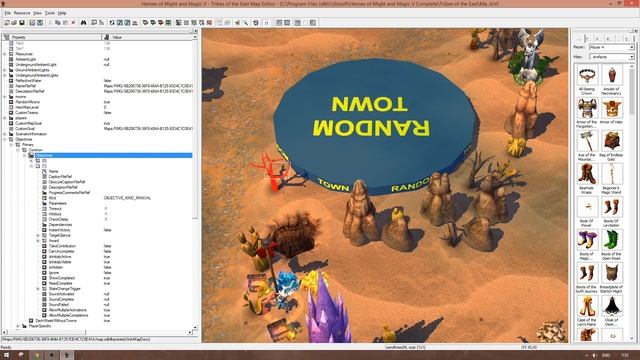The height and width of the screenshot is (360, 640).
Task: Expand the UndergroundAmbientLights folder node
Action: pyautogui.click(x=5, y=75)
